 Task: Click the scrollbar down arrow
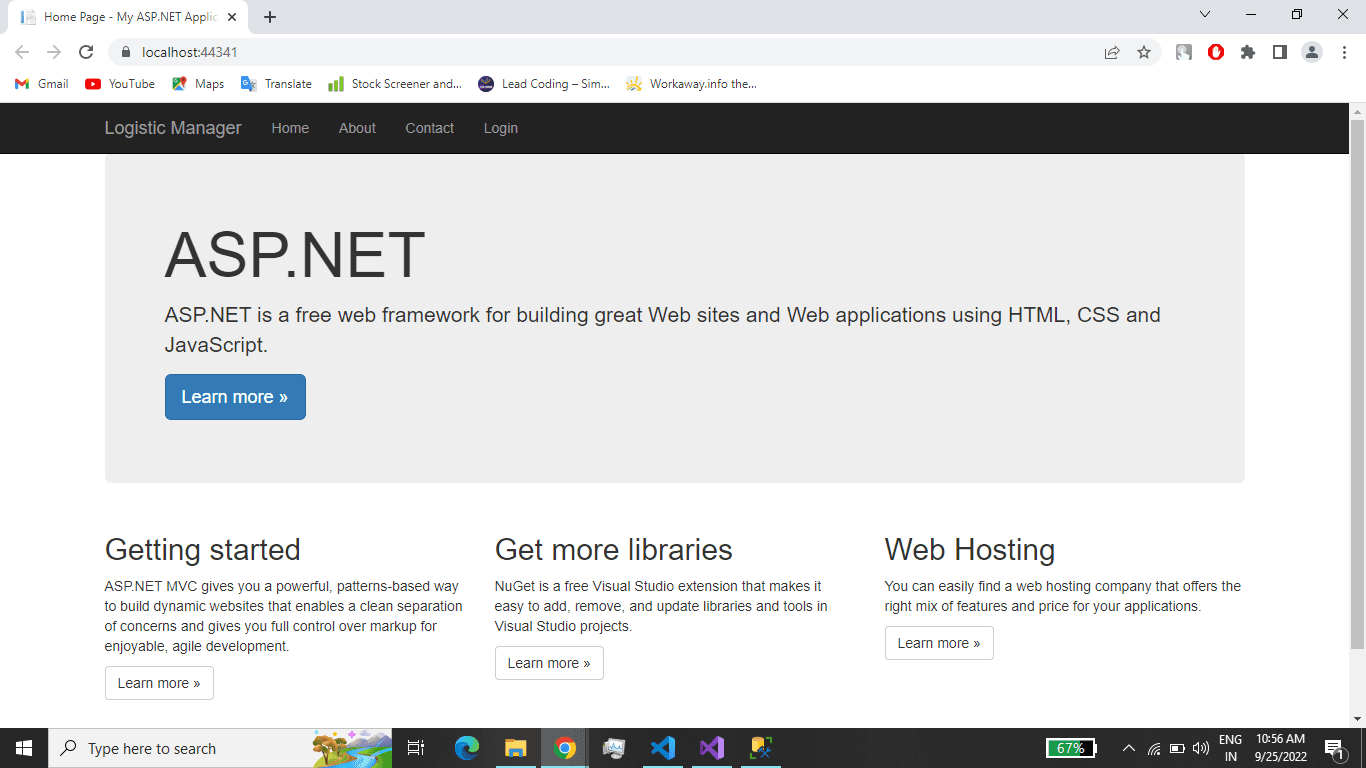tap(1357, 719)
